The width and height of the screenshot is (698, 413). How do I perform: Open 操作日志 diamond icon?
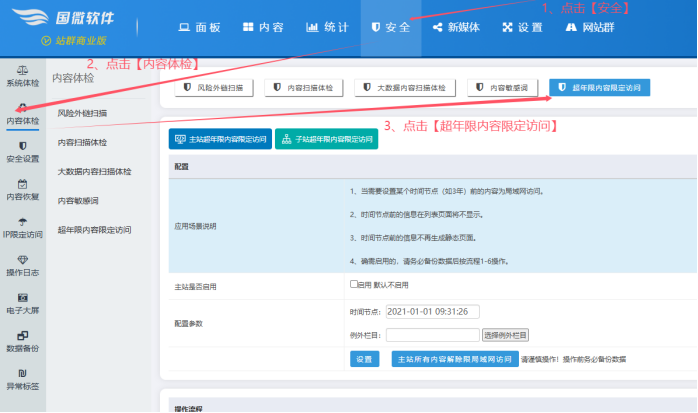[x=22, y=260]
